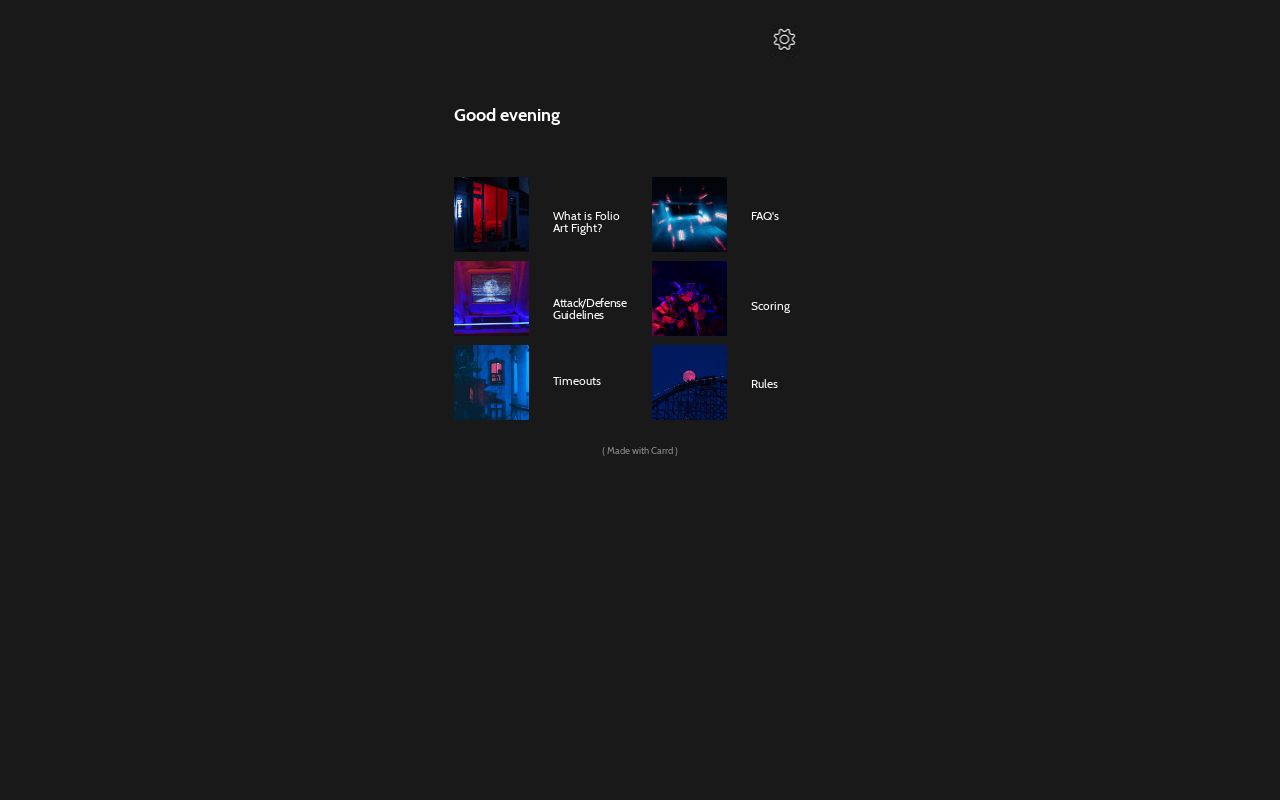This screenshot has height=800, width=1280.
Task: Click the image beside the Scoring label
Action: click(x=689, y=298)
